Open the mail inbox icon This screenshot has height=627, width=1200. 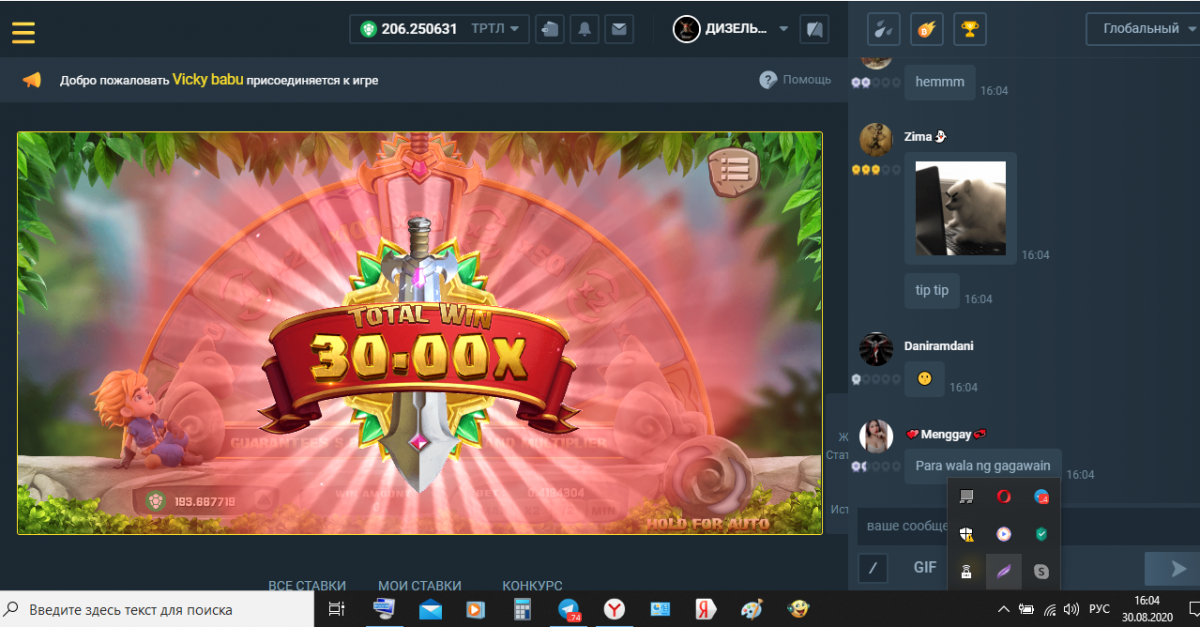(x=619, y=29)
